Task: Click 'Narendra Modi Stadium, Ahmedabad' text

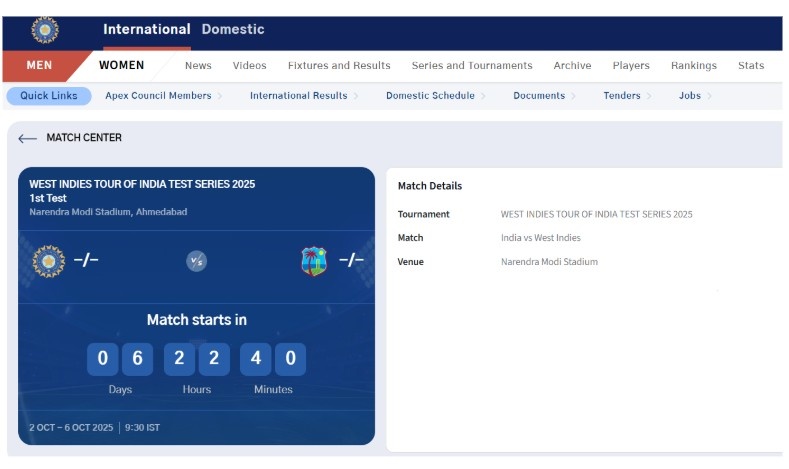Action: point(108,212)
